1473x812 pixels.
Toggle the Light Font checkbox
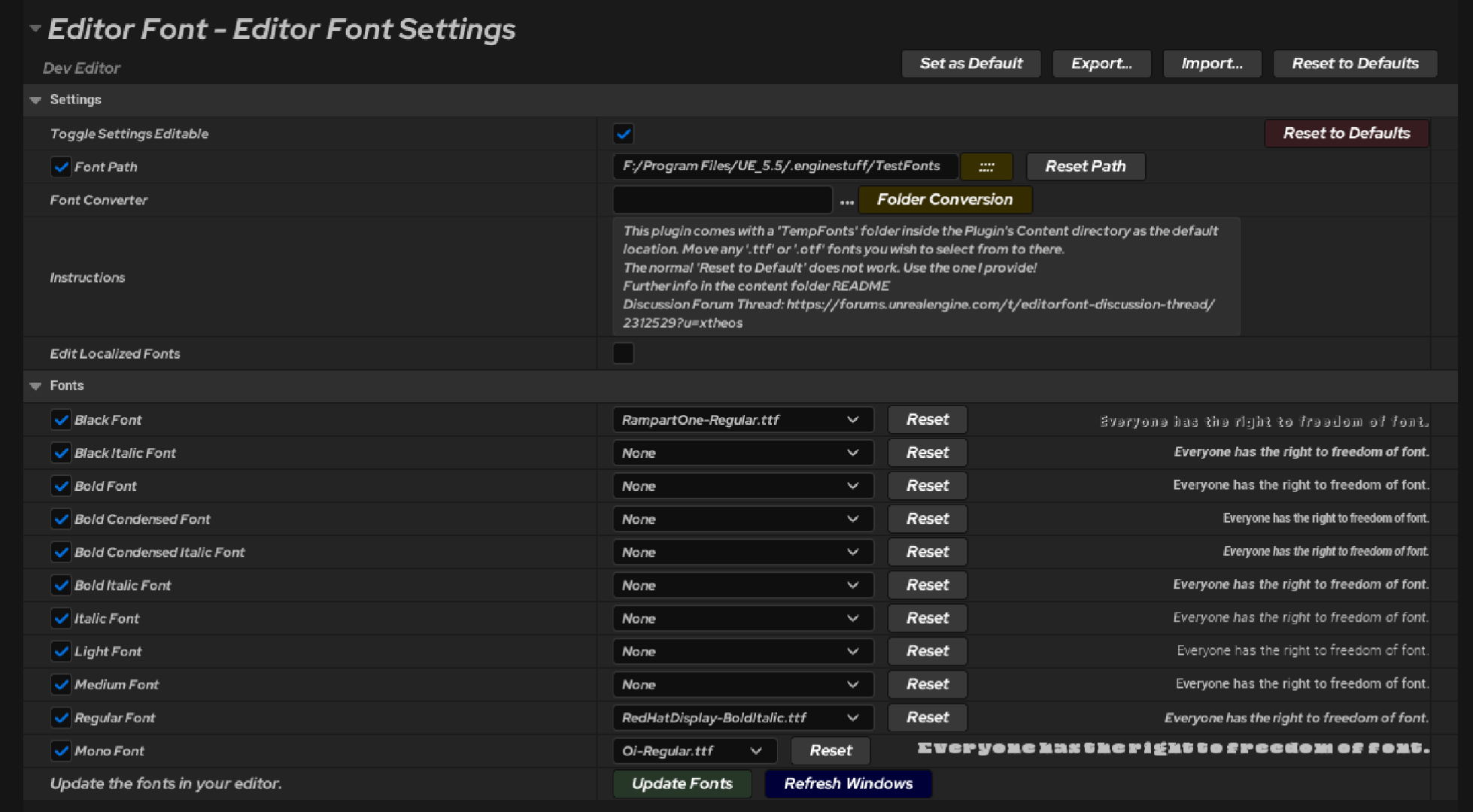(x=61, y=651)
